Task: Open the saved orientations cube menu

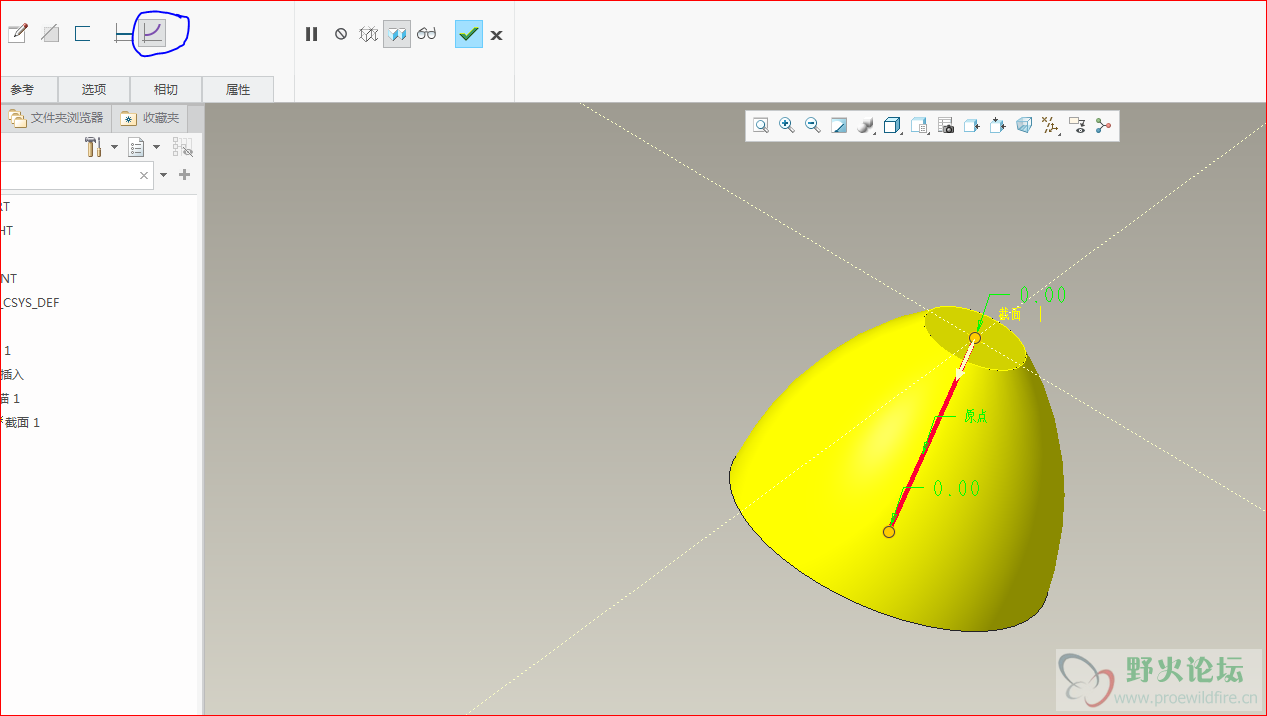Action: [x=893, y=125]
